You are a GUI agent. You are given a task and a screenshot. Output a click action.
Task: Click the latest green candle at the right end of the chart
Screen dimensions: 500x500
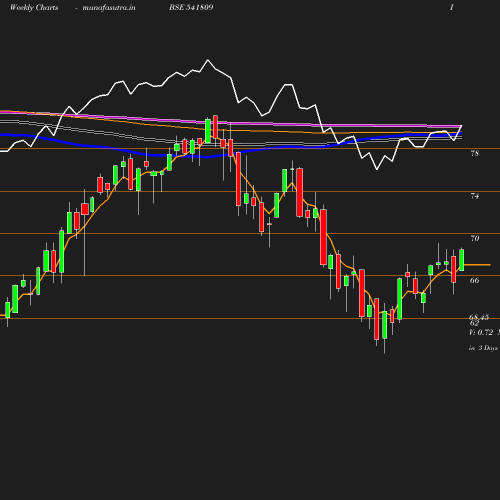click(x=462, y=260)
